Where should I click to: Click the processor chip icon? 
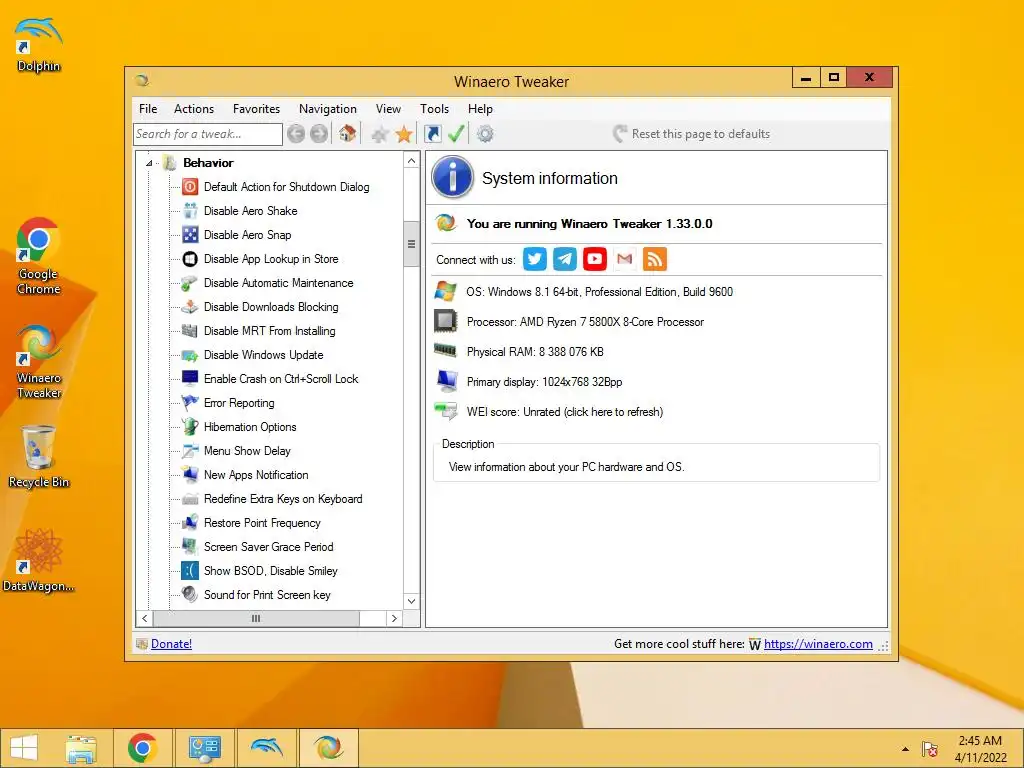(x=446, y=321)
